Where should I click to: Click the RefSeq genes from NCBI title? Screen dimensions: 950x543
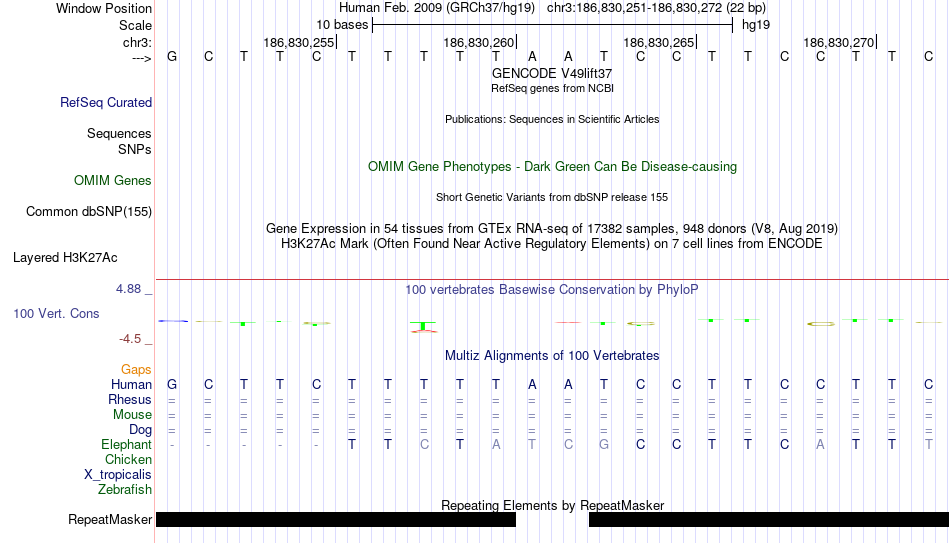click(552, 88)
